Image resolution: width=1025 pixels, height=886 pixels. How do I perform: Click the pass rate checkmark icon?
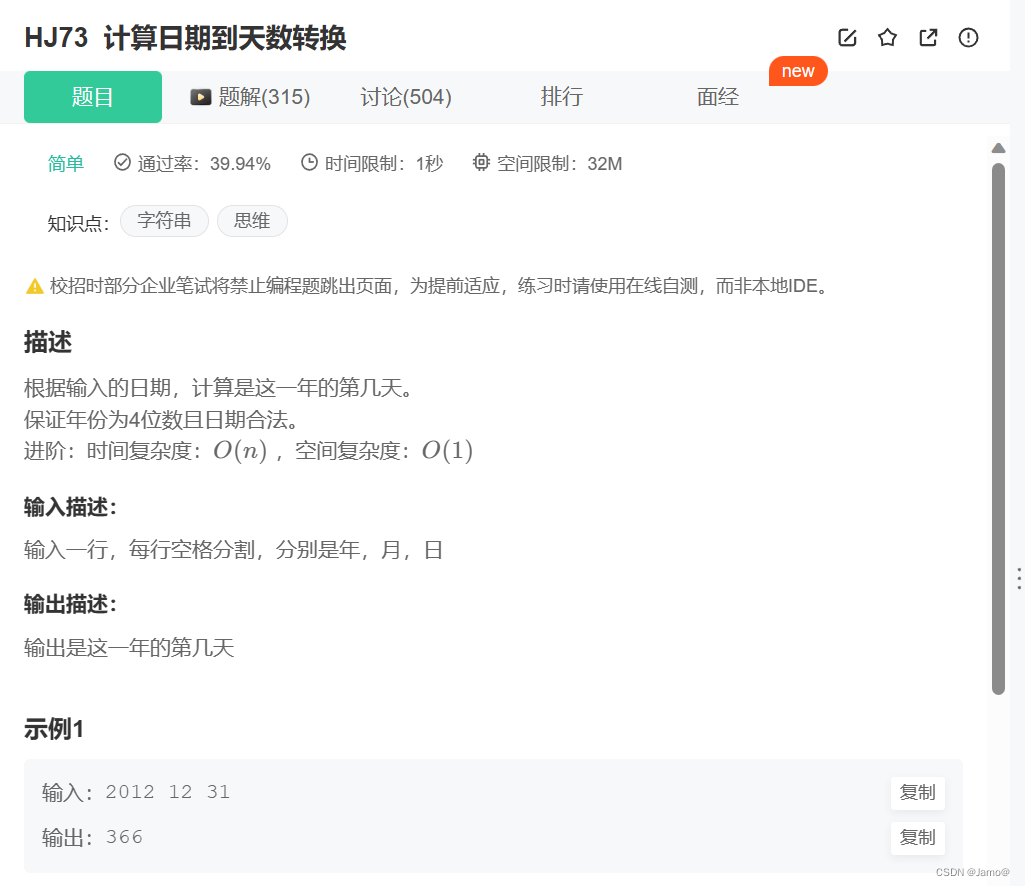point(122,162)
